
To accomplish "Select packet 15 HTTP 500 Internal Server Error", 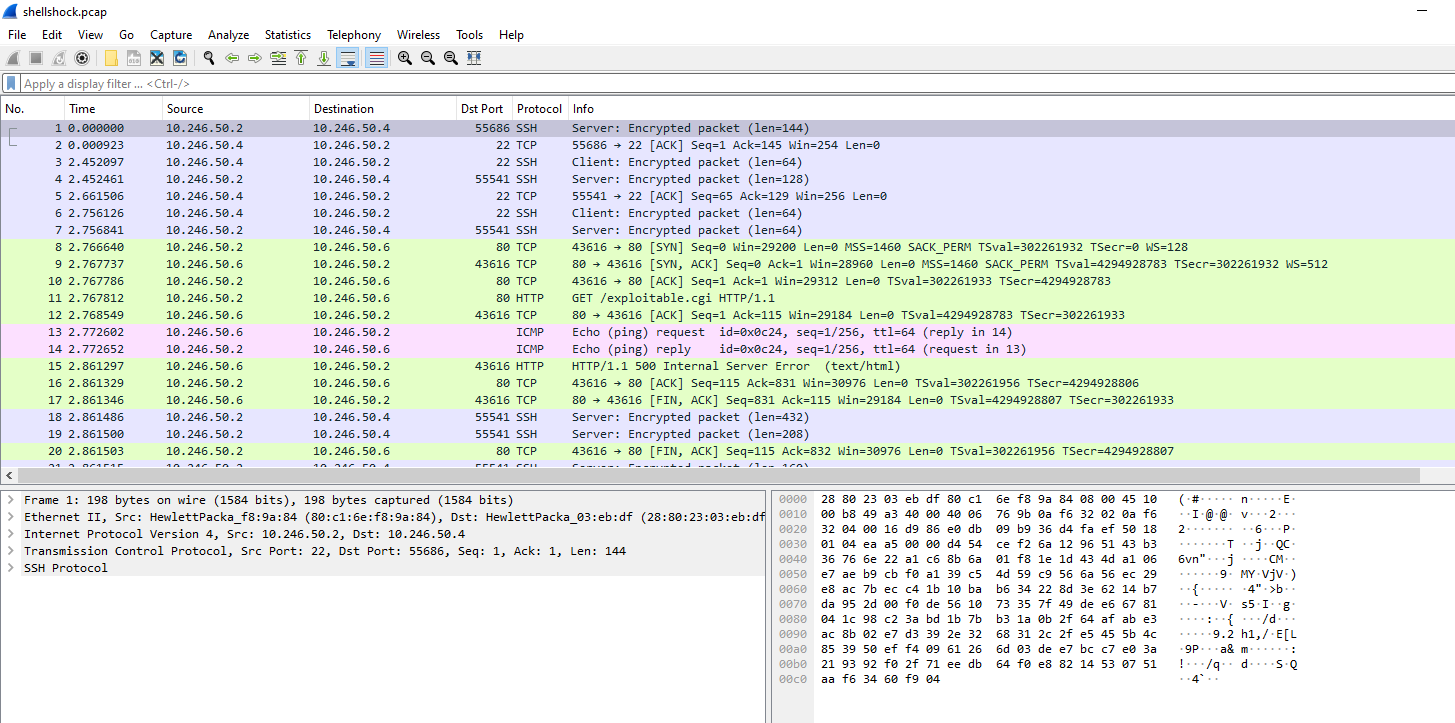I will [x=727, y=366].
